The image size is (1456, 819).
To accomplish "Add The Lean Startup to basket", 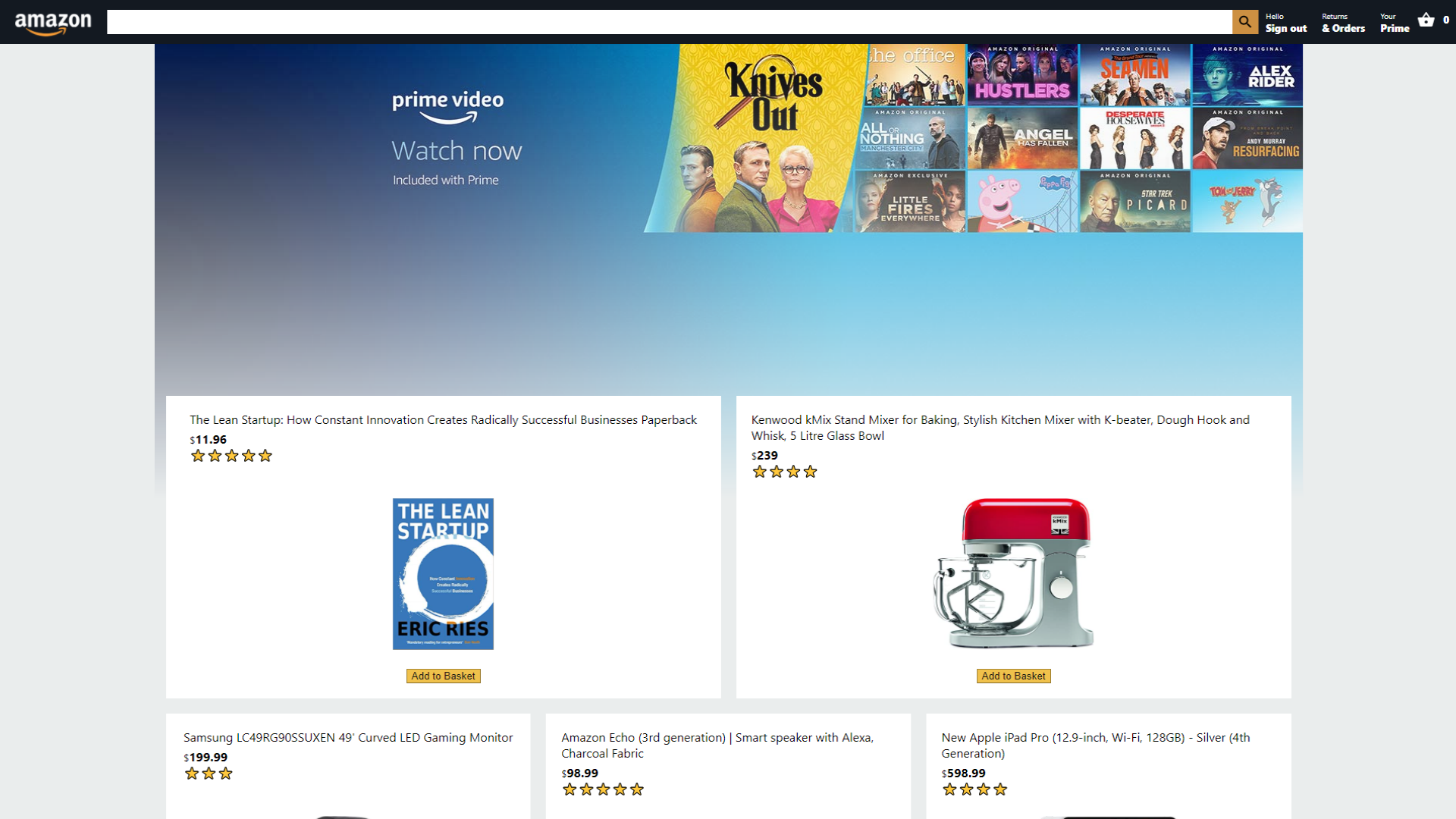I will pyautogui.click(x=443, y=676).
